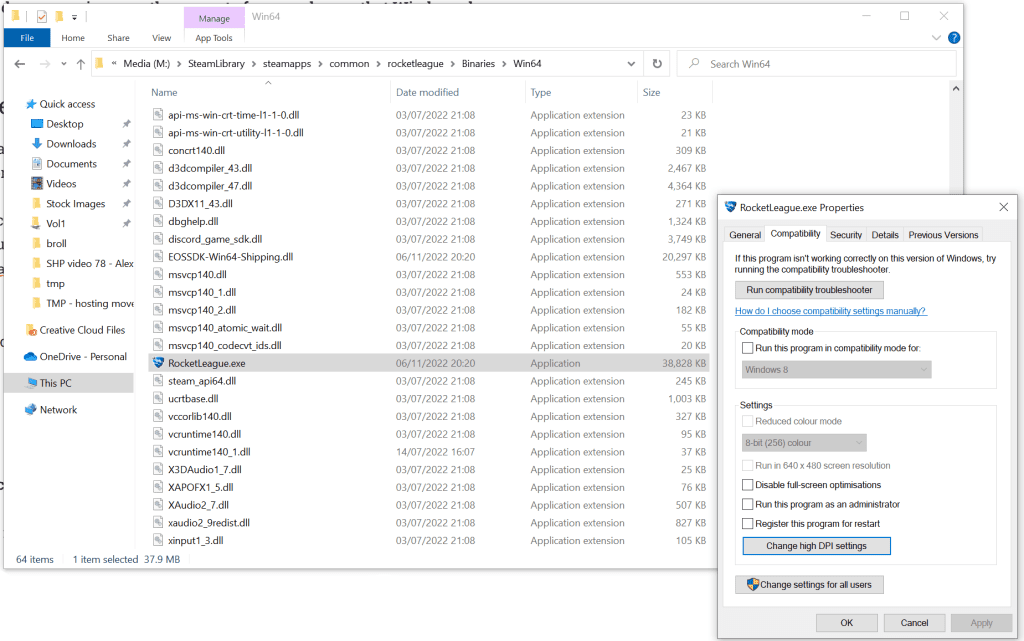Tick the Reduced colour mode checkbox
This screenshot has height=641, width=1024.
click(x=748, y=421)
